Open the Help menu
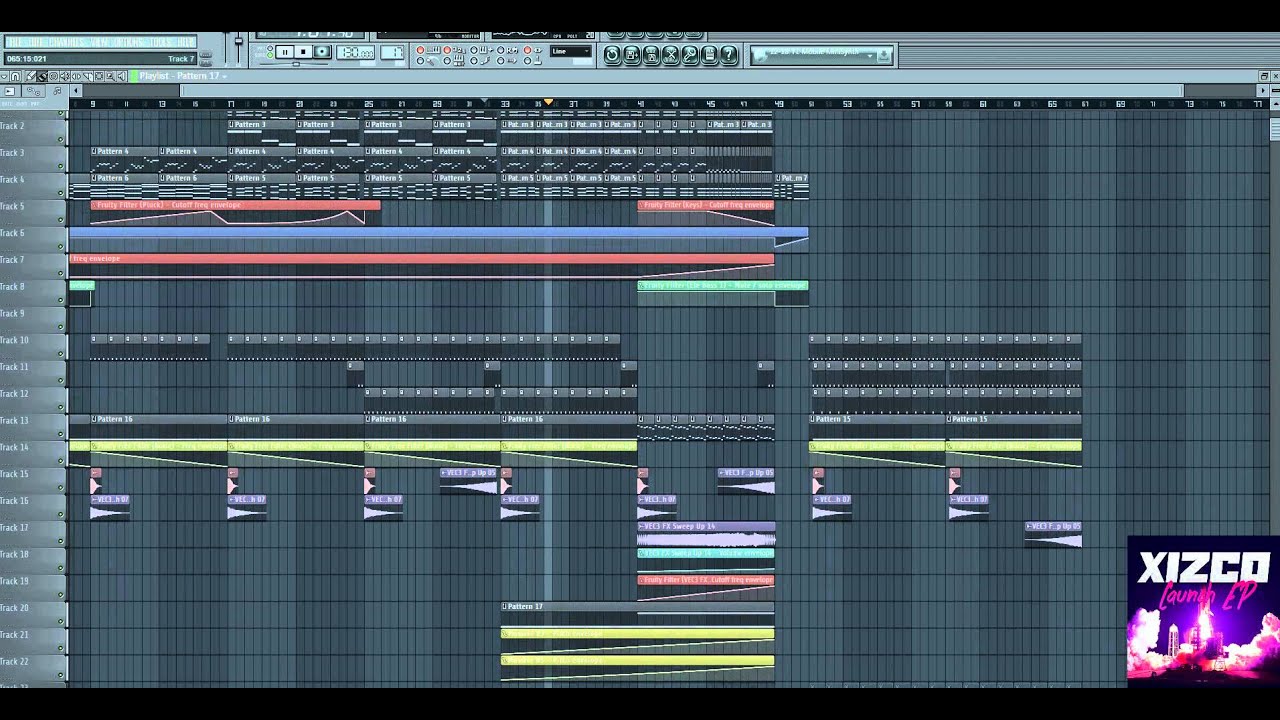 pyautogui.click(x=185, y=43)
